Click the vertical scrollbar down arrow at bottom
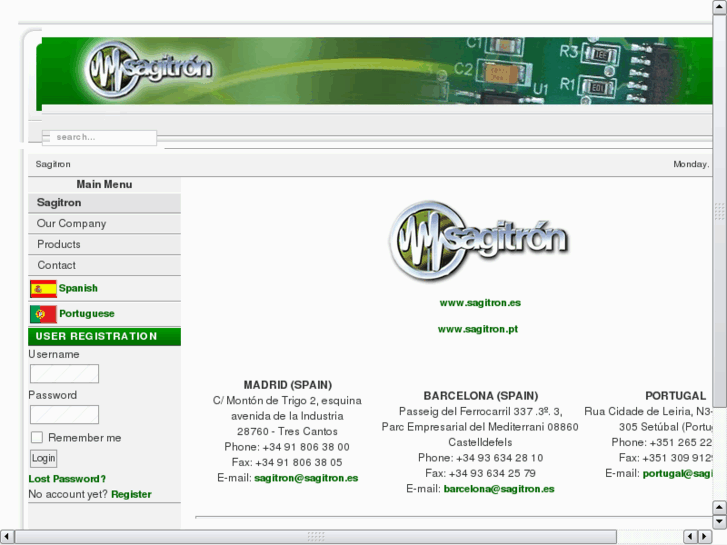Viewport: 727px width, 545px height. tap(719, 521)
